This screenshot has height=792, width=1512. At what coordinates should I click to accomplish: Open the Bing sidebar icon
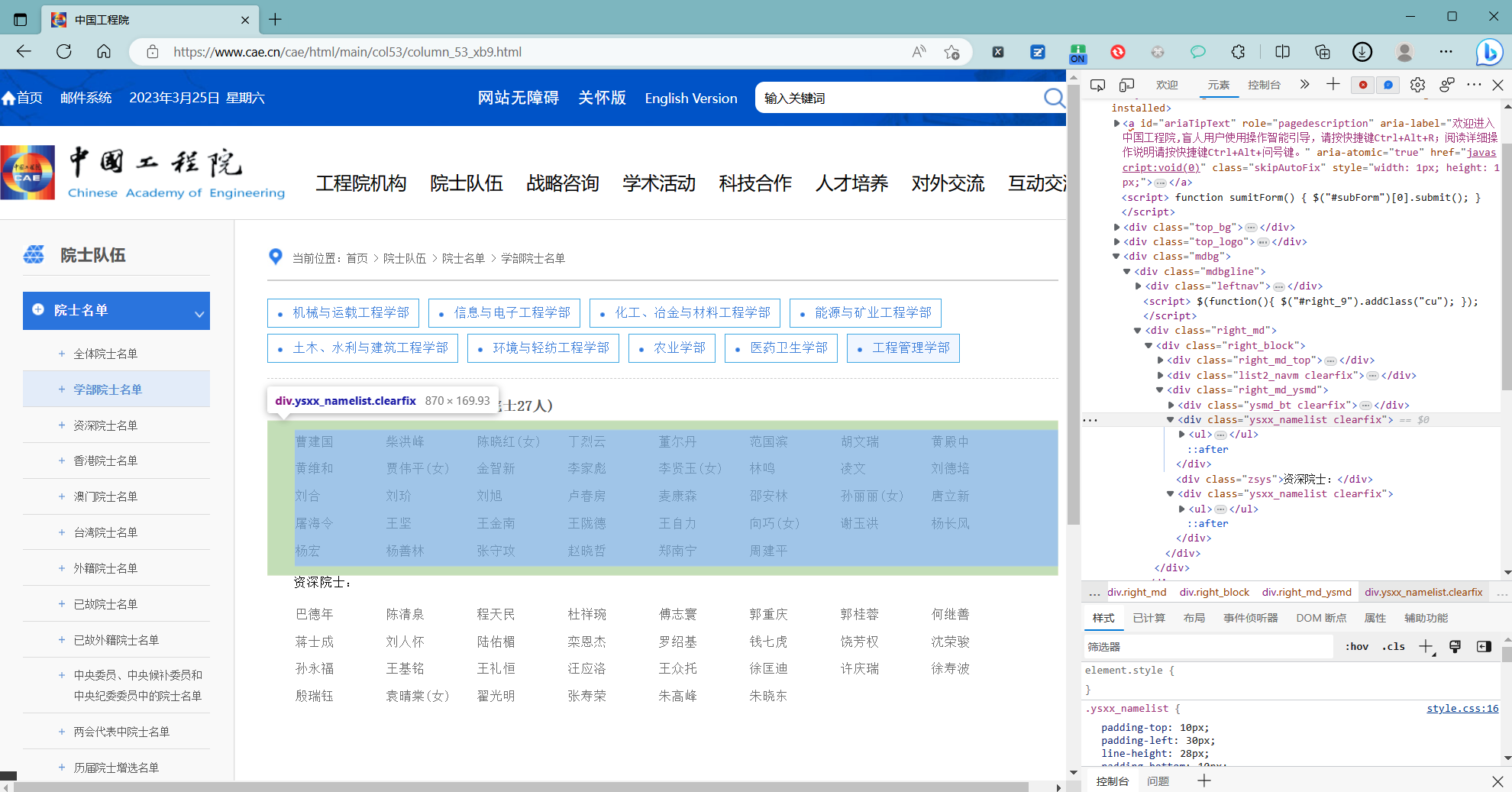point(1488,52)
